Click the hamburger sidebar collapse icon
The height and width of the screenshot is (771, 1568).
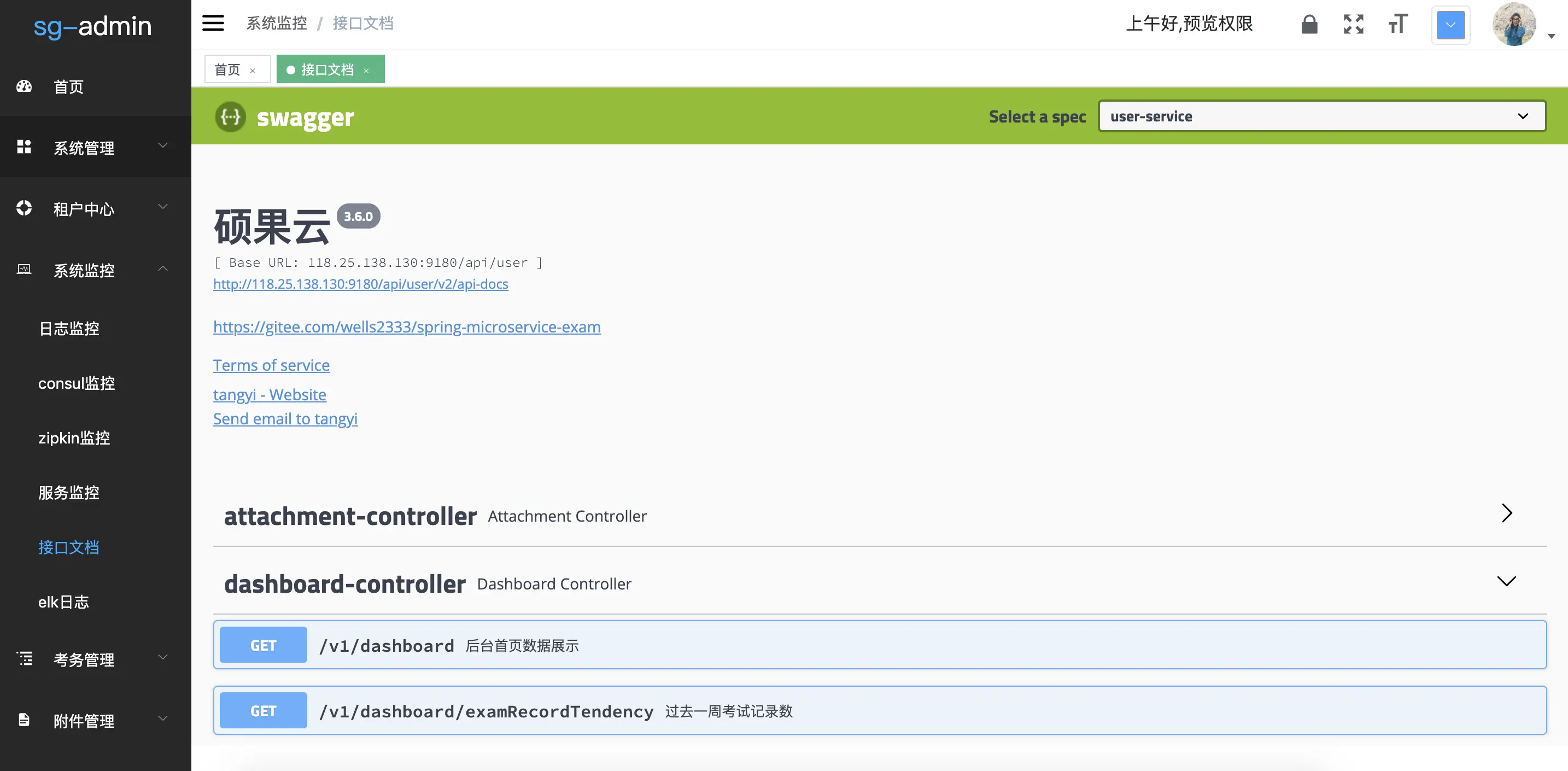[213, 24]
